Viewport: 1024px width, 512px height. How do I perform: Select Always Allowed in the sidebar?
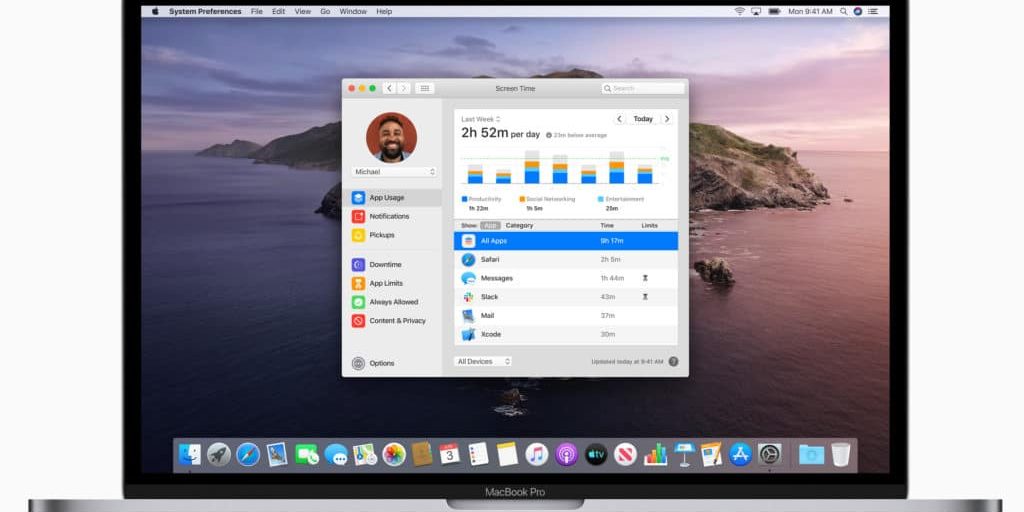pyautogui.click(x=392, y=302)
